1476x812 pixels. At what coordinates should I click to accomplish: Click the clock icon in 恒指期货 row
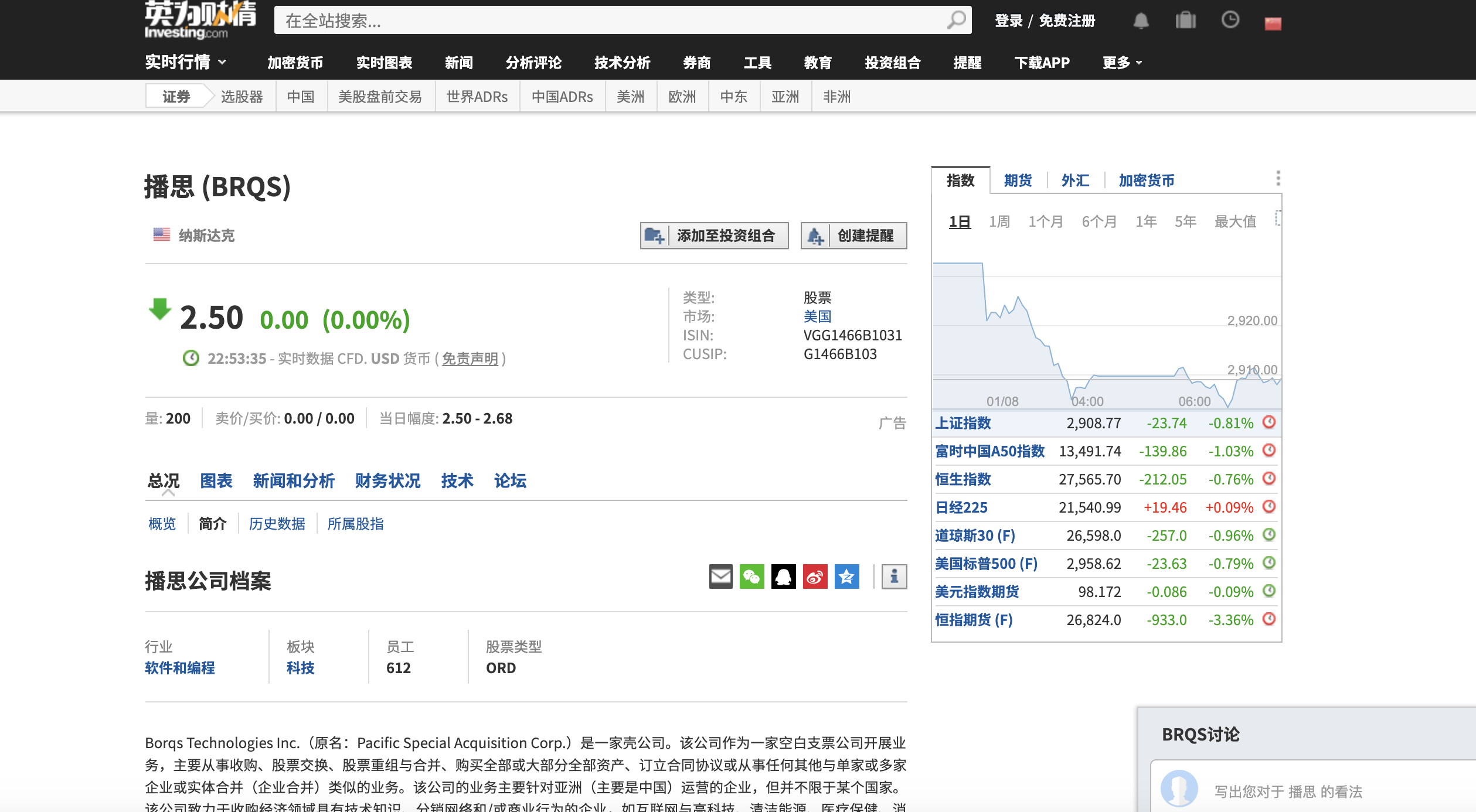point(1269,619)
